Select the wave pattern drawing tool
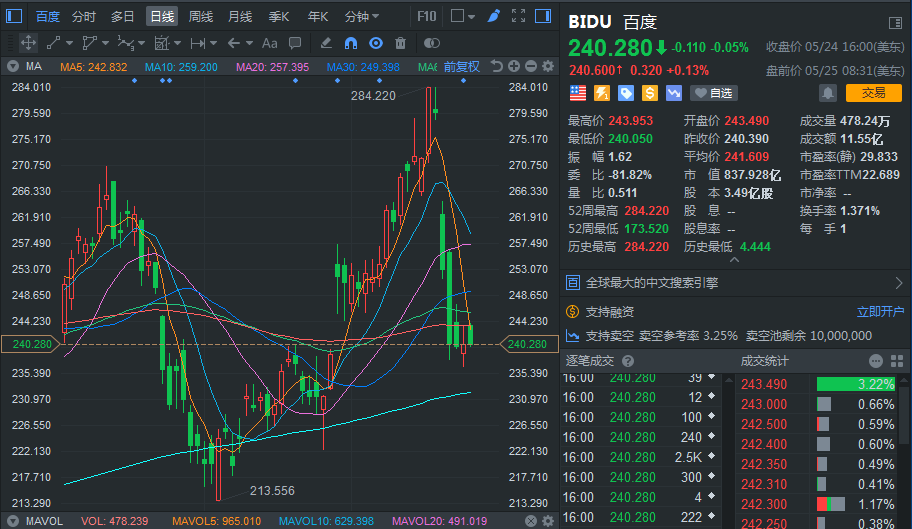Image resolution: width=912 pixels, height=529 pixels. (126, 43)
